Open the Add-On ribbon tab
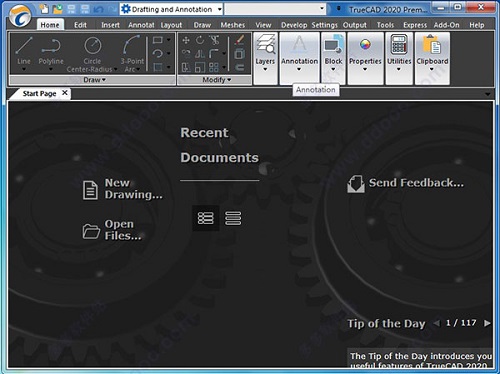 point(446,25)
